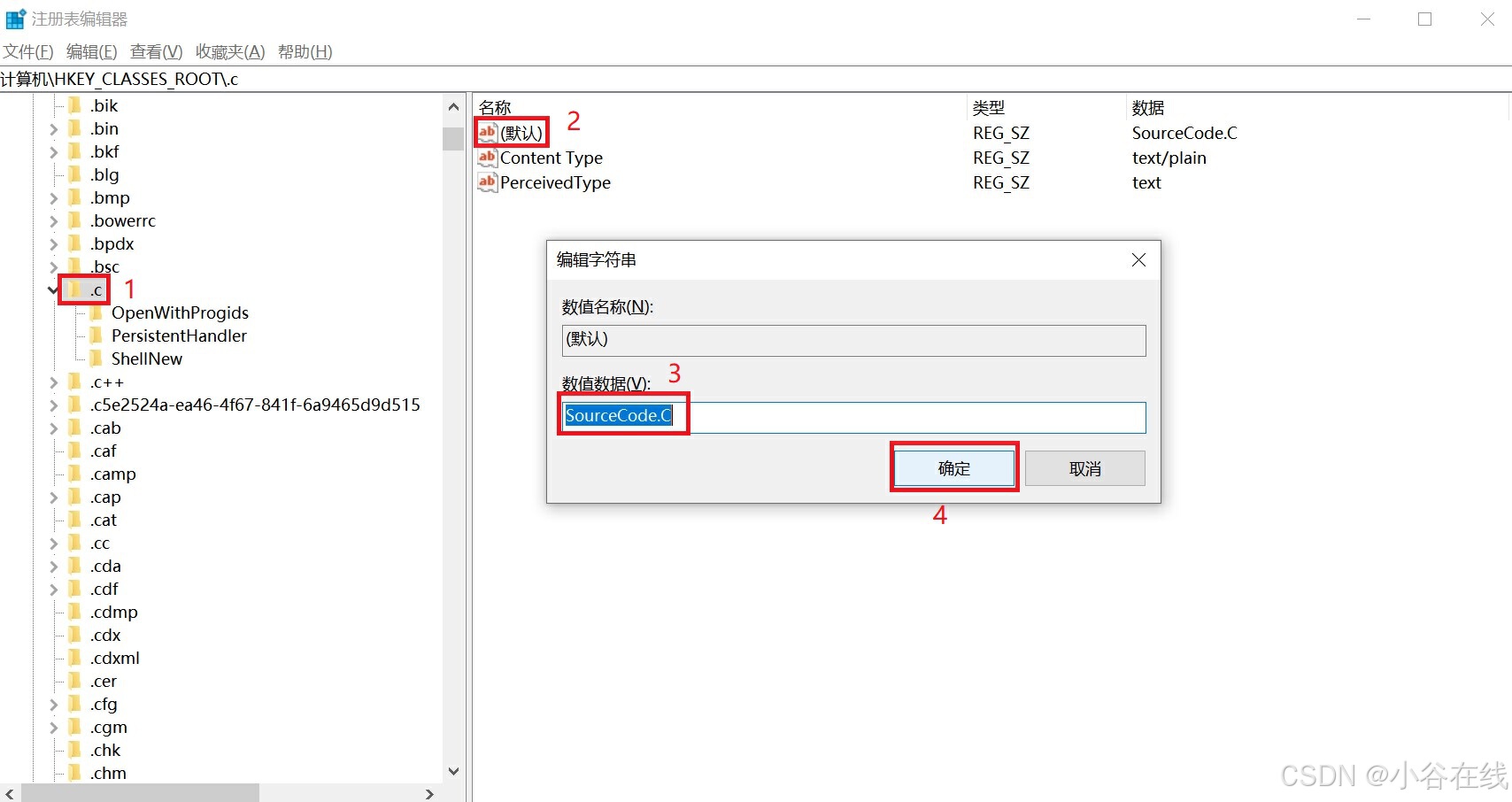Click the folder icon of .camp key
The image size is (1512, 802).
coord(75,474)
